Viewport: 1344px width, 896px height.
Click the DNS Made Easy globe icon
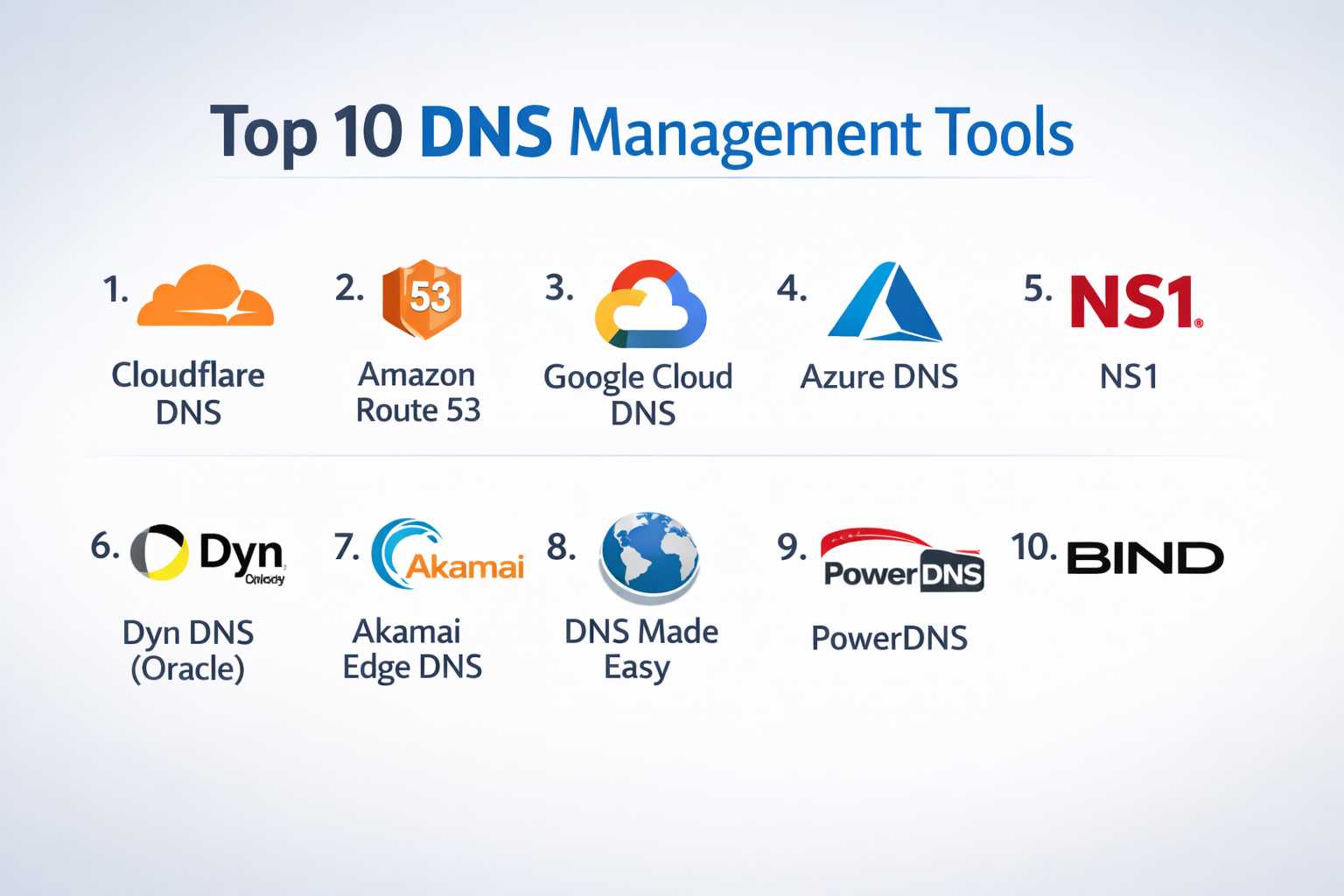click(649, 557)
